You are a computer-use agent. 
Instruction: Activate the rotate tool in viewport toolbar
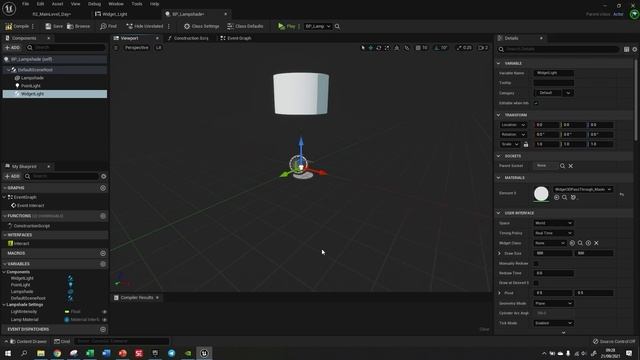[379, 48]
